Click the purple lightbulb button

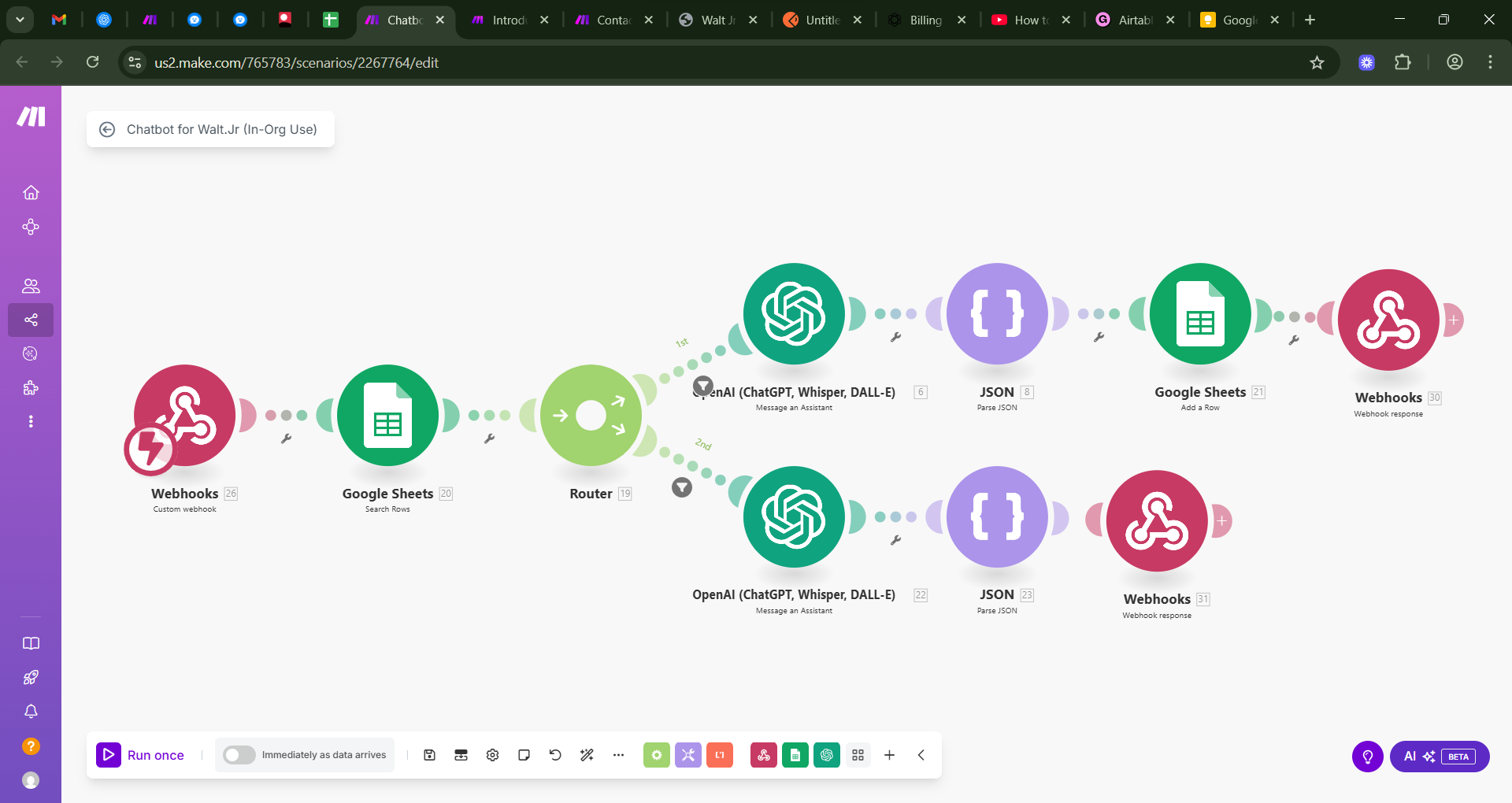(1368, 757)
